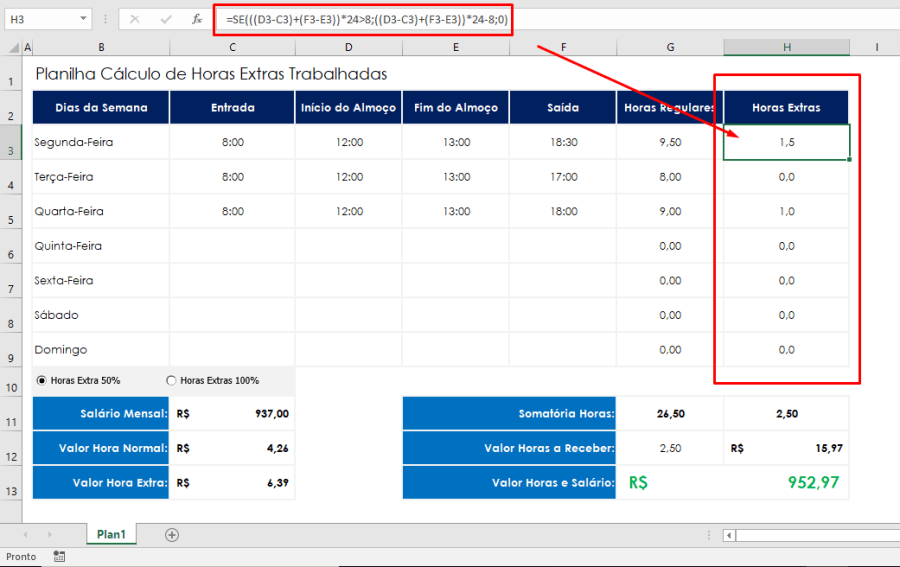This screenshot has height=567, width=900.
Task: Open the Name Box dropdown arrow
Action: click(x=83, y=19)
